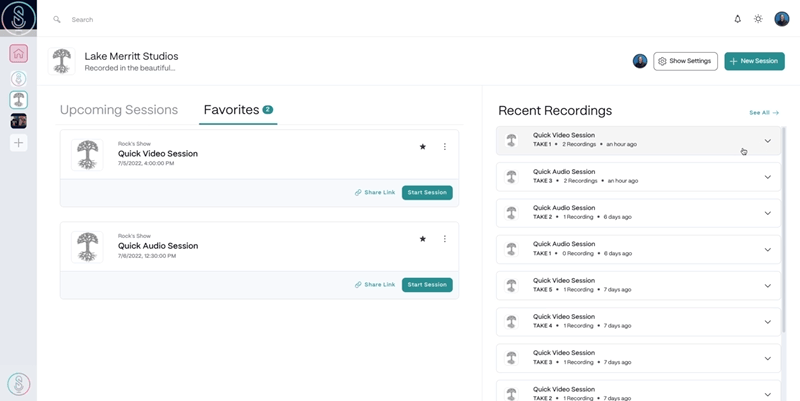Click the plus icon in left sidebar
800x401 pixels.
[18, 143]
